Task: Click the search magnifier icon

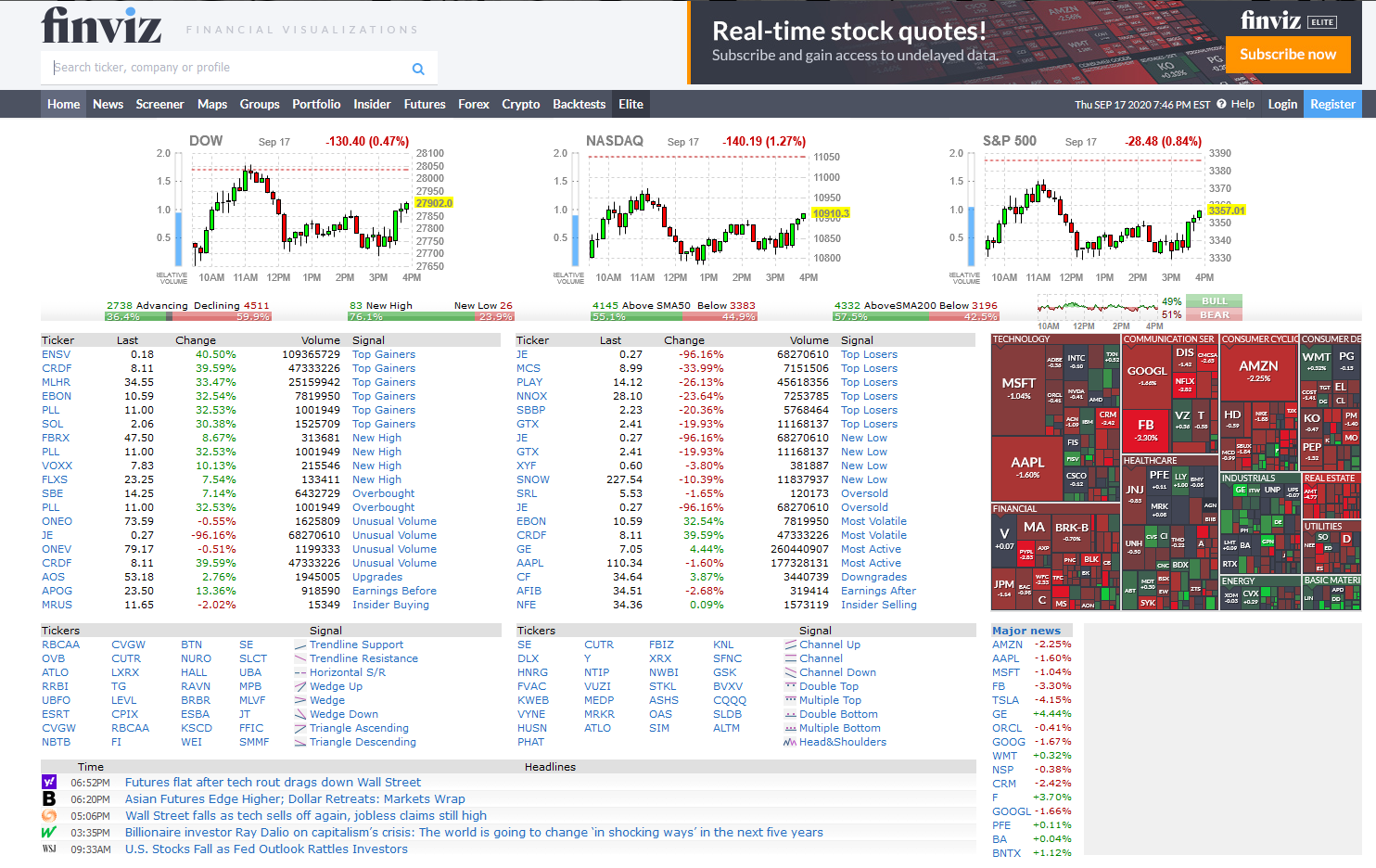Action: coord(418,69)
